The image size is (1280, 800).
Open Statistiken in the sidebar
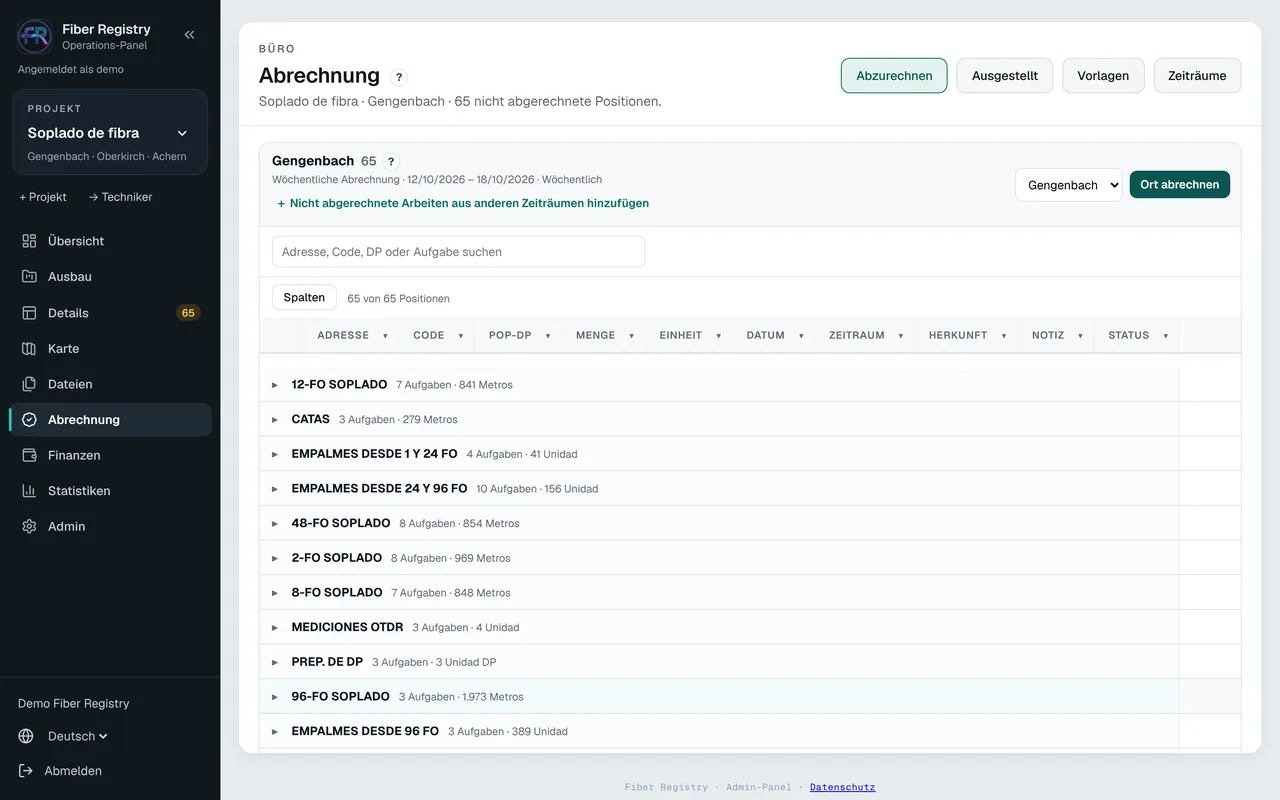coord(110,491)
